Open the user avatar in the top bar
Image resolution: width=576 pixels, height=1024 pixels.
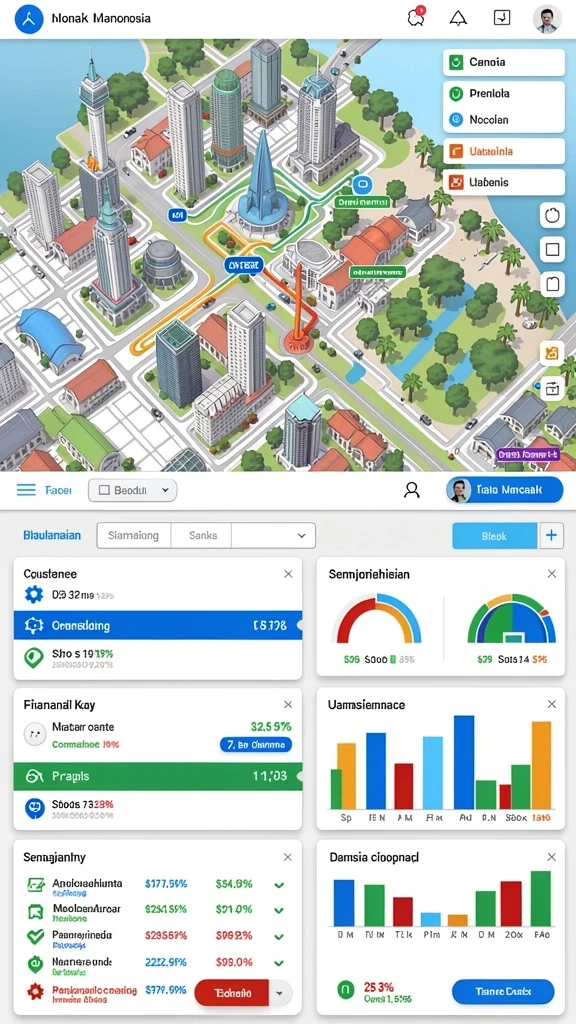(x=547, y=19)
